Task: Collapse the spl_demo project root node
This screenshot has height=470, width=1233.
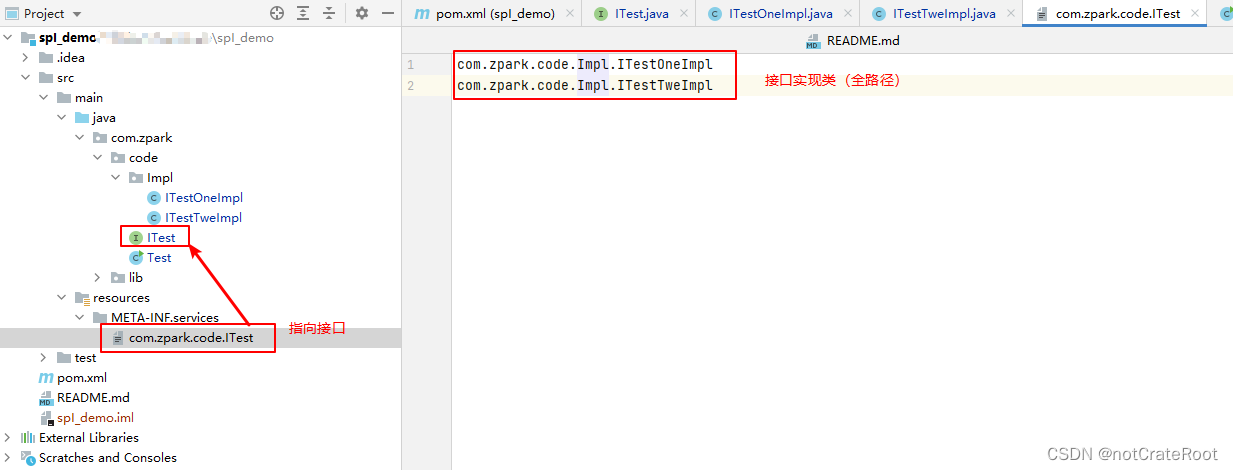Action: [9, 37]
